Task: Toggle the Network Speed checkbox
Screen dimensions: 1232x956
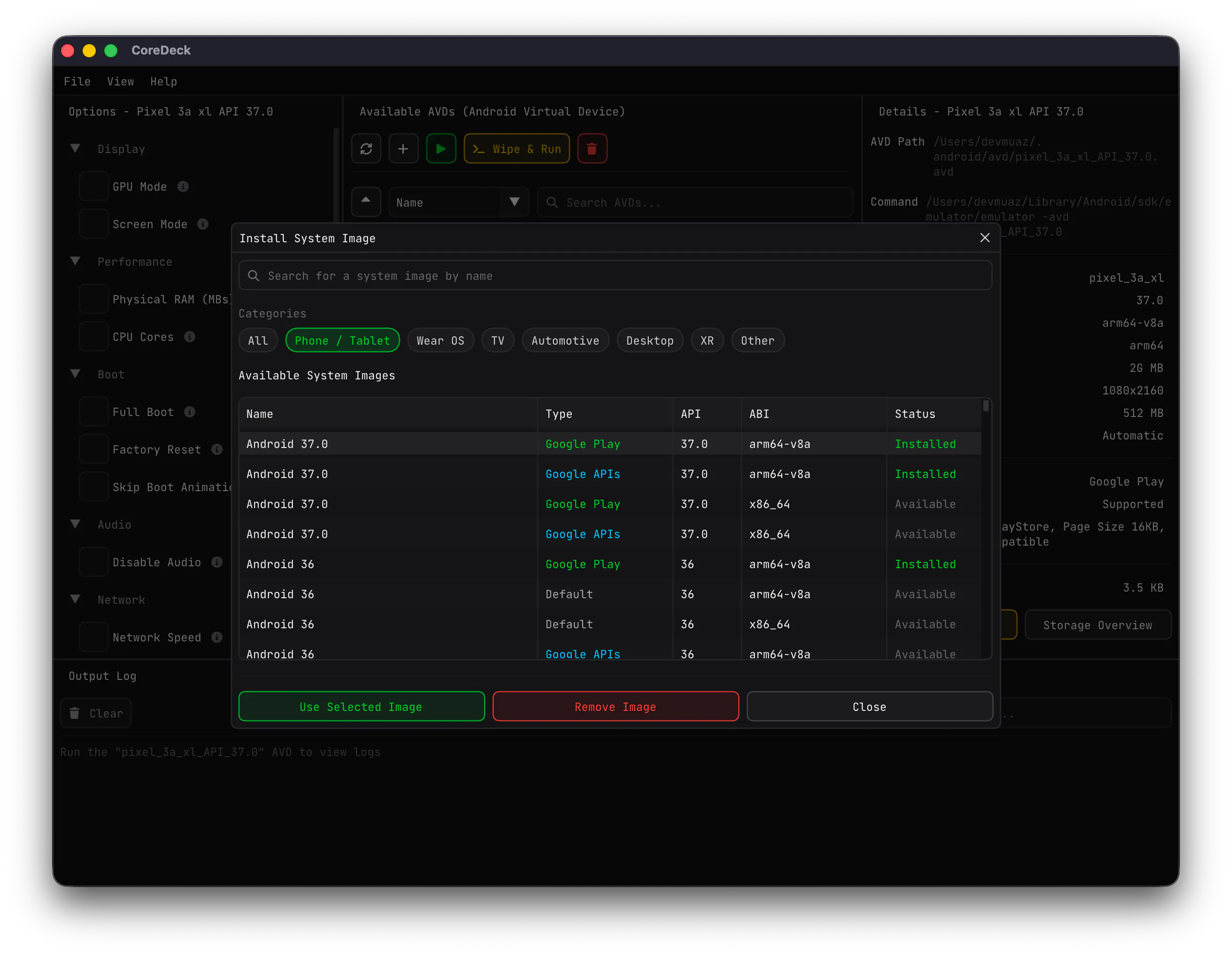Action: (93, 637)
